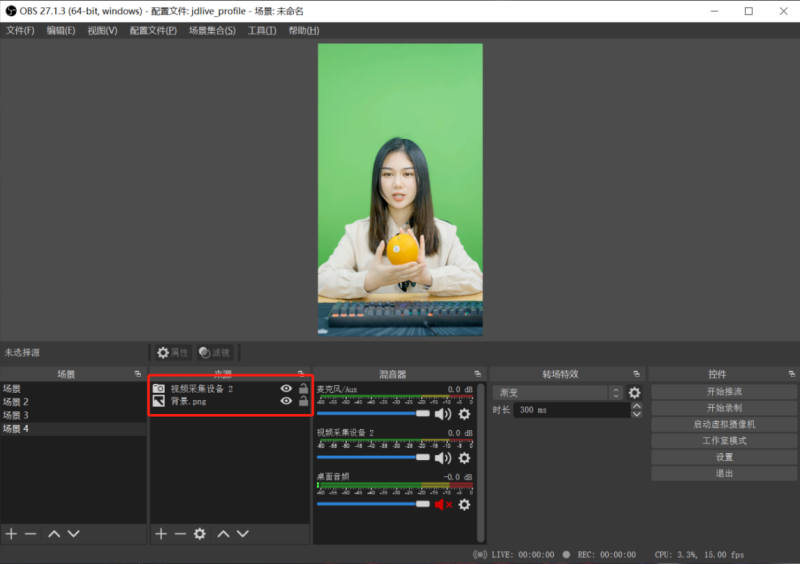The width and height of the screenshot is (800, 564).
Task: Click the 开始推流 button
Action: pyautogui.click(x=724, y=392)
